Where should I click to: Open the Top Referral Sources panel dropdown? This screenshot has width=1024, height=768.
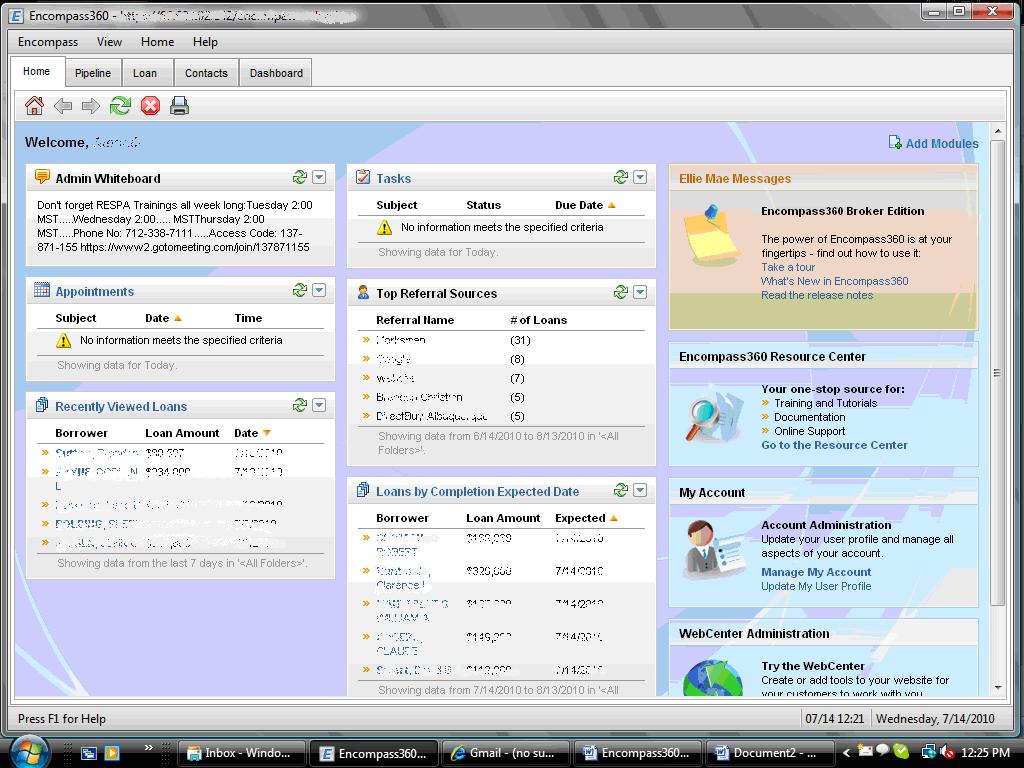pyautogui.click(x=640, y=292)
